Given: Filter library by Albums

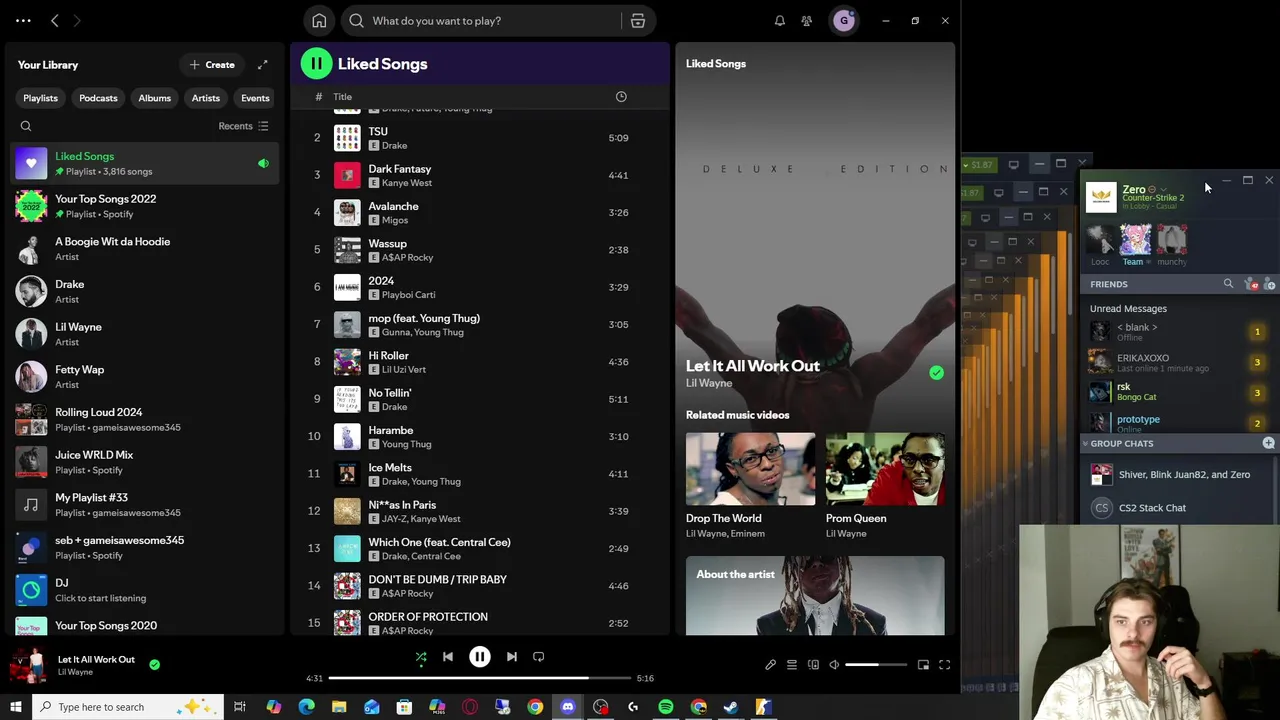Looking at the screenshot, I should click(x=154, y=98).
